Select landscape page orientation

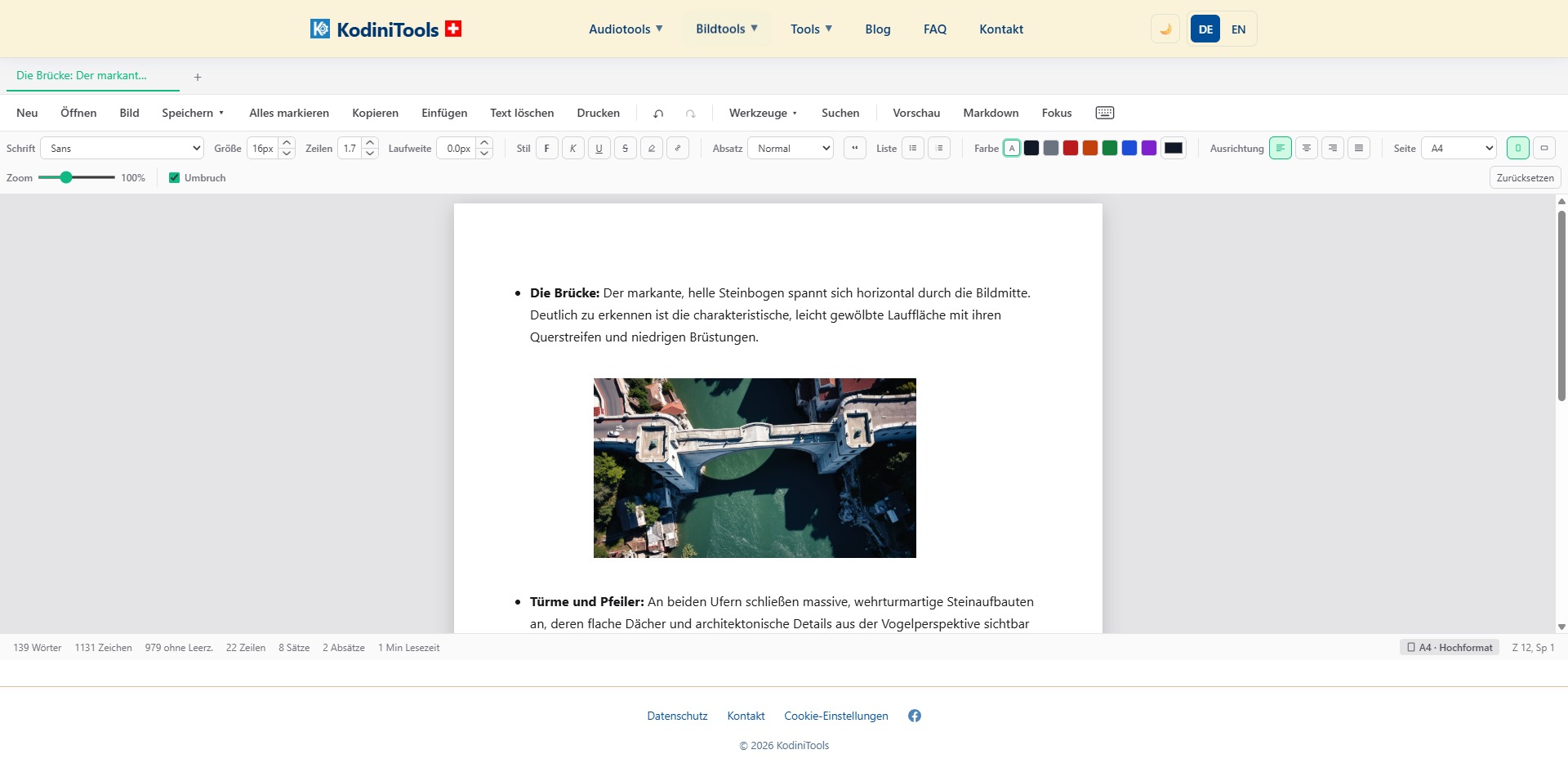click(1543, 148)
